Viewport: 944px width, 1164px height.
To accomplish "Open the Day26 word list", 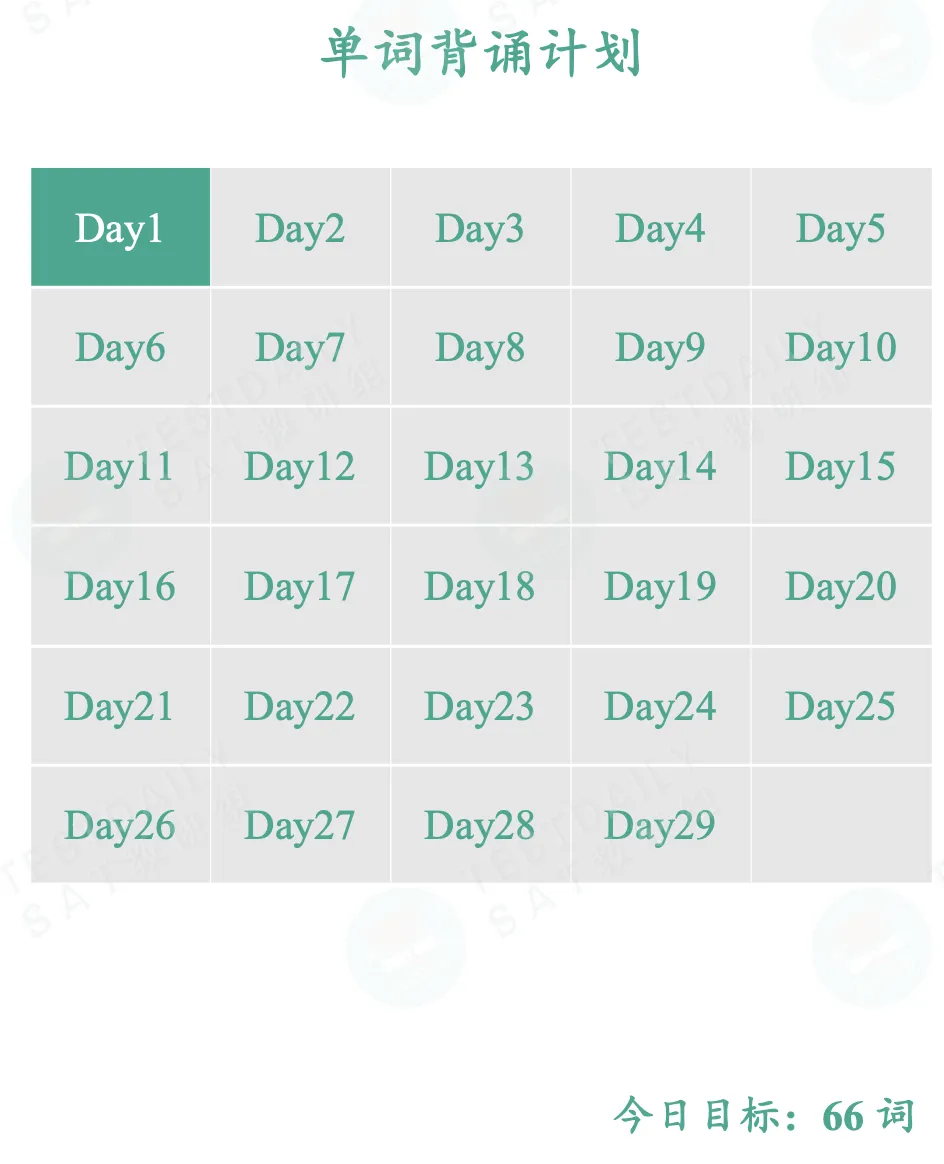I will [120, 825].
